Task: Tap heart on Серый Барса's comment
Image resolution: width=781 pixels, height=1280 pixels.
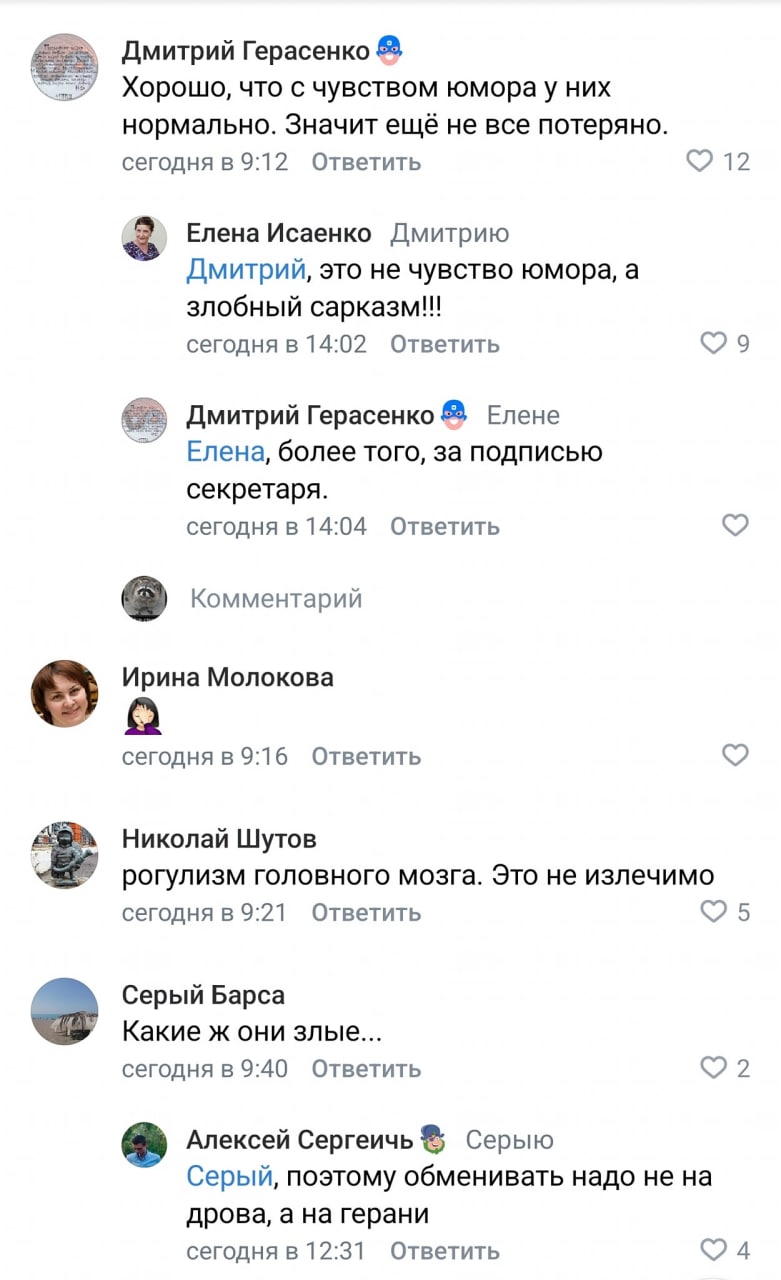Action: coord(712,1068)
